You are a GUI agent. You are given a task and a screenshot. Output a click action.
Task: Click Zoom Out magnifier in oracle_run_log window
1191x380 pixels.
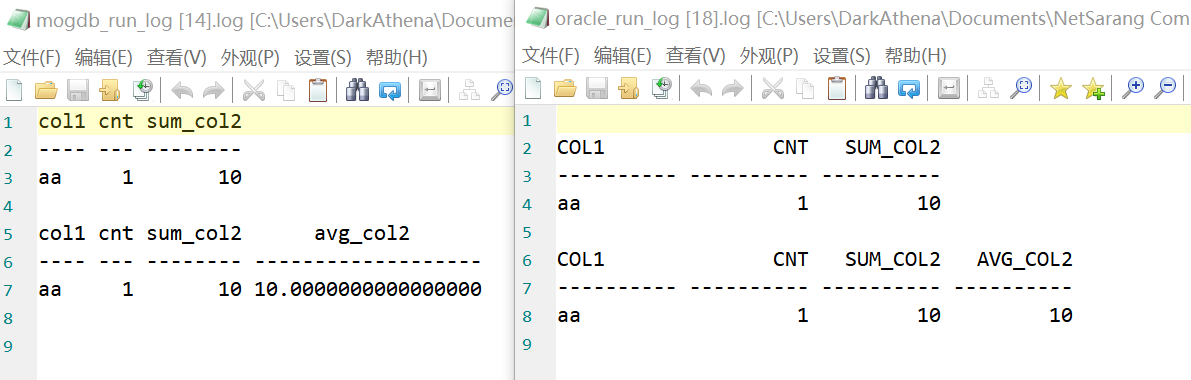1165,88
